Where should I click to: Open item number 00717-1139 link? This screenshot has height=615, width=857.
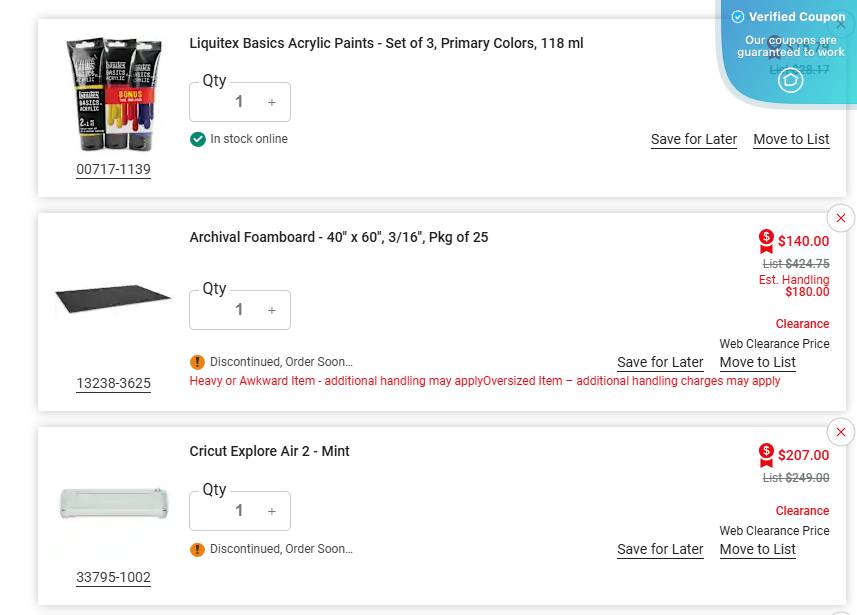click(113, 169)
